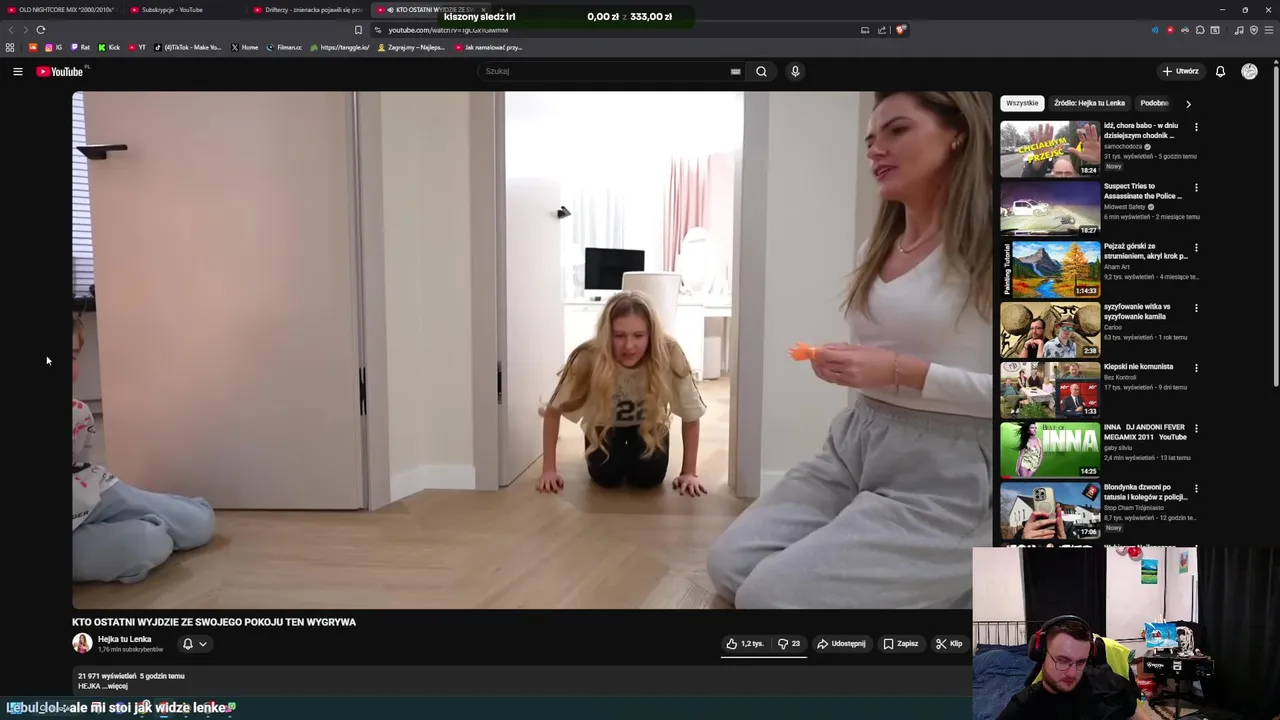Start voice search with the microphone icon
Image resolution: width=1280 pixels, height=720 pixels.
[795, 71]
